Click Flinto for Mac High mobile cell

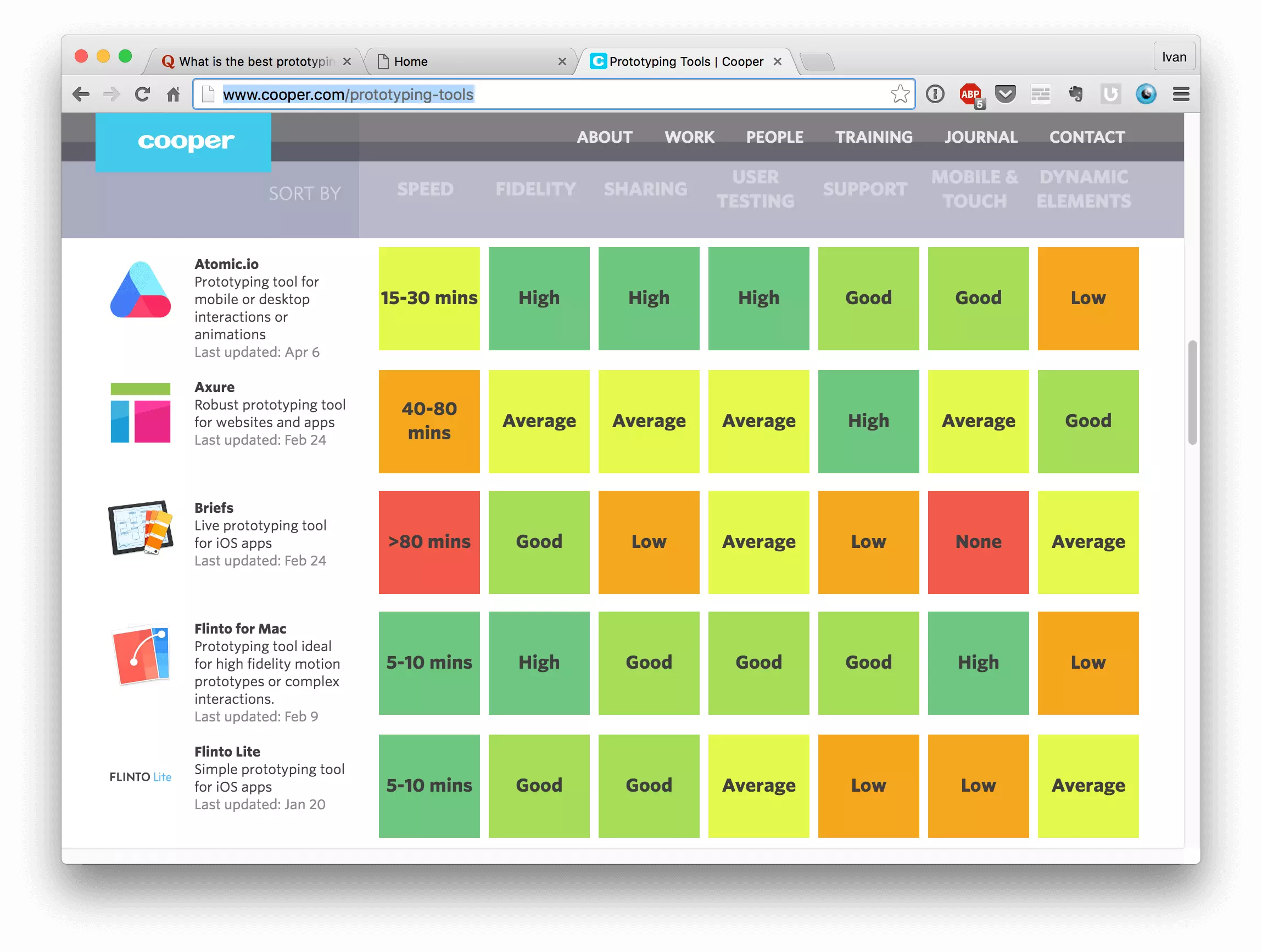979,663
